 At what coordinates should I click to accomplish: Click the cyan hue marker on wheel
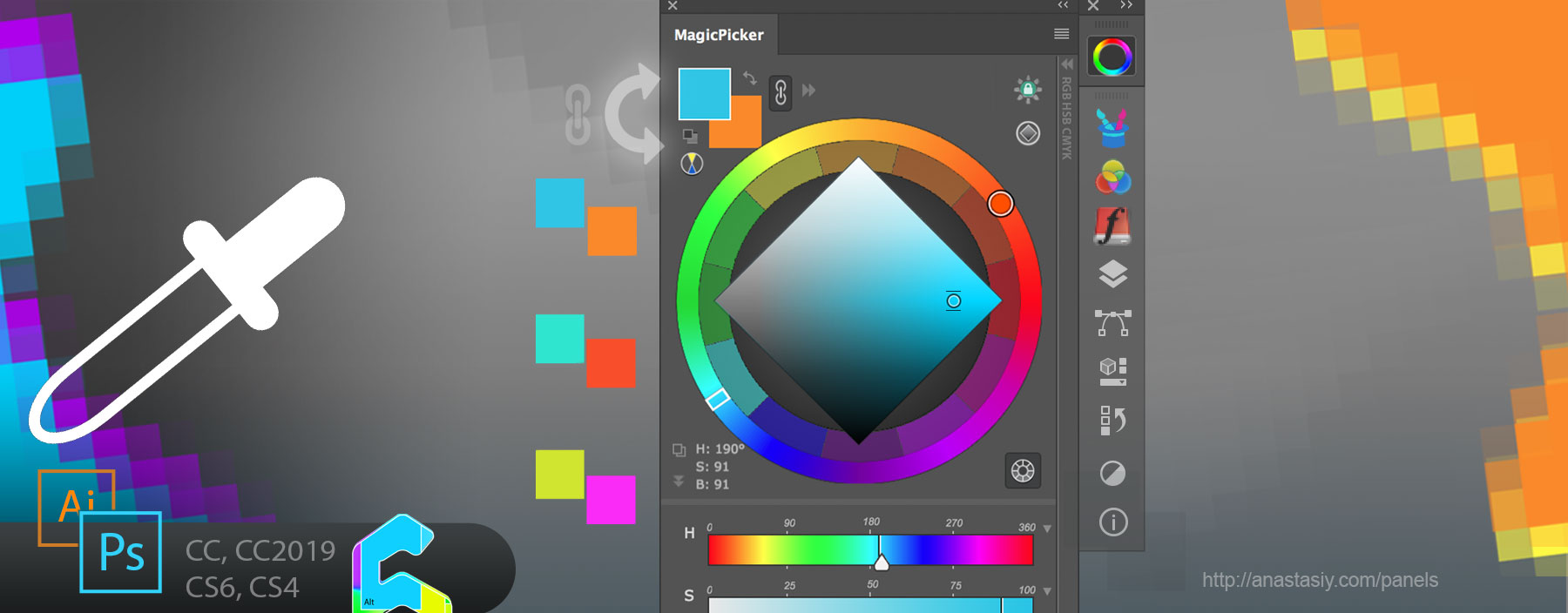[717, 399]
